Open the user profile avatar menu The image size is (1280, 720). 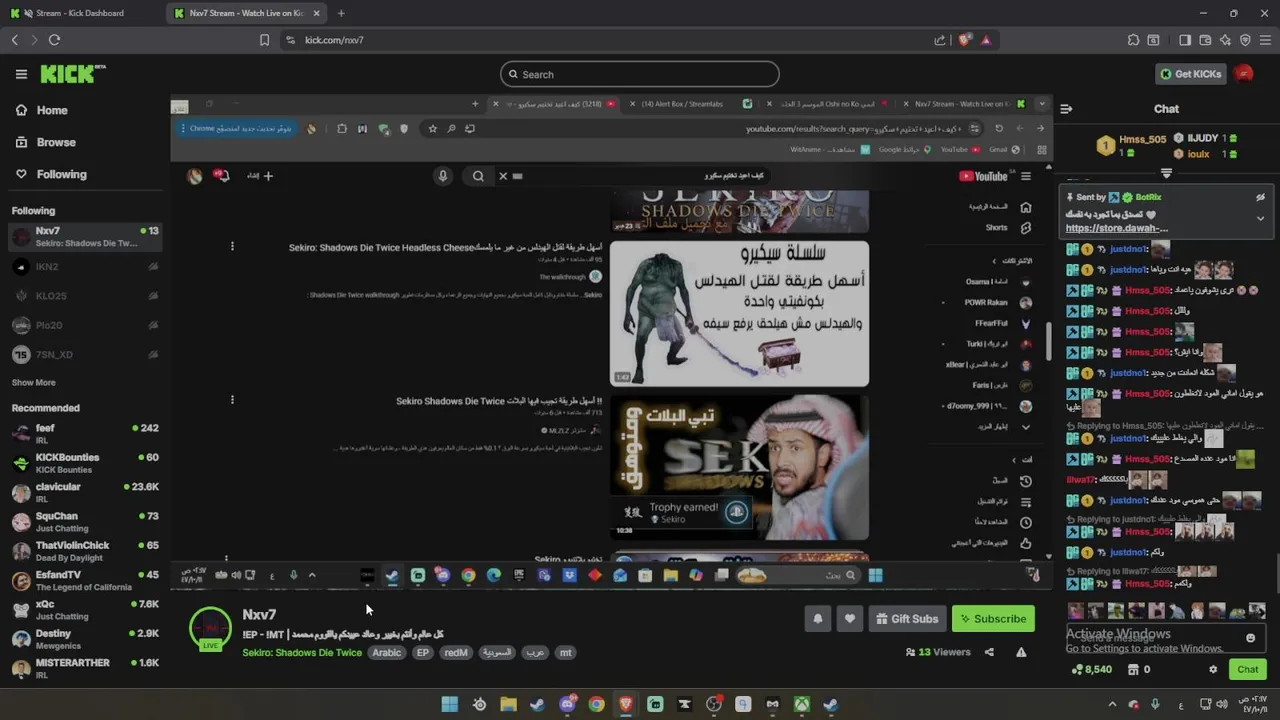1244,74
